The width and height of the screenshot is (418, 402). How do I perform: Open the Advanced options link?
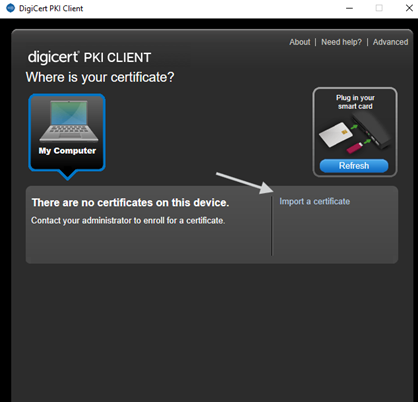point(390,42)
